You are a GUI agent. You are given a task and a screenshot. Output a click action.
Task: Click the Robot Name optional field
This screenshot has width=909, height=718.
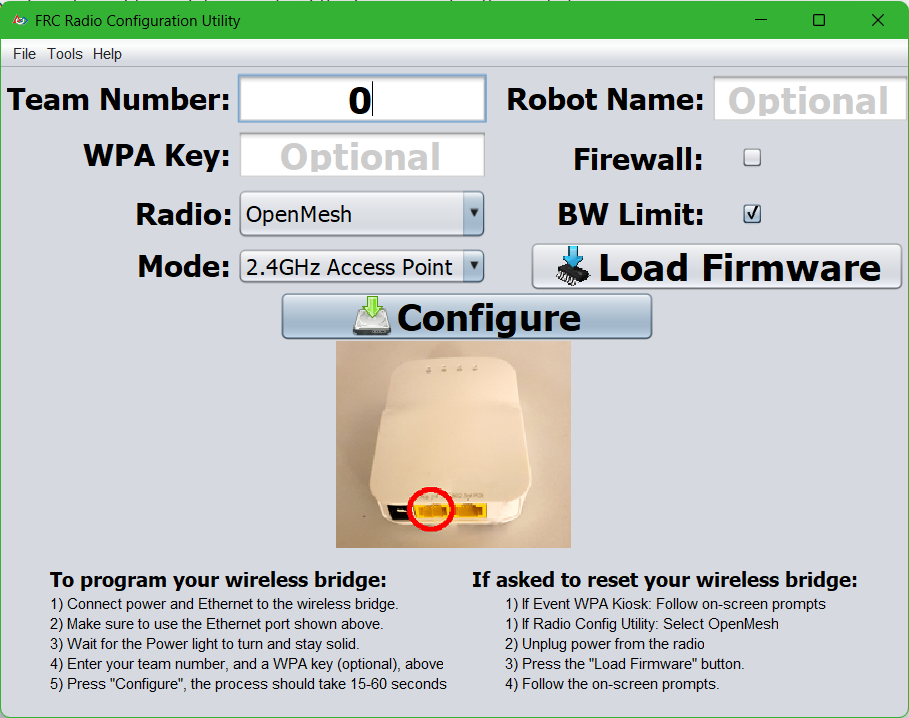[x=808, y=99]
